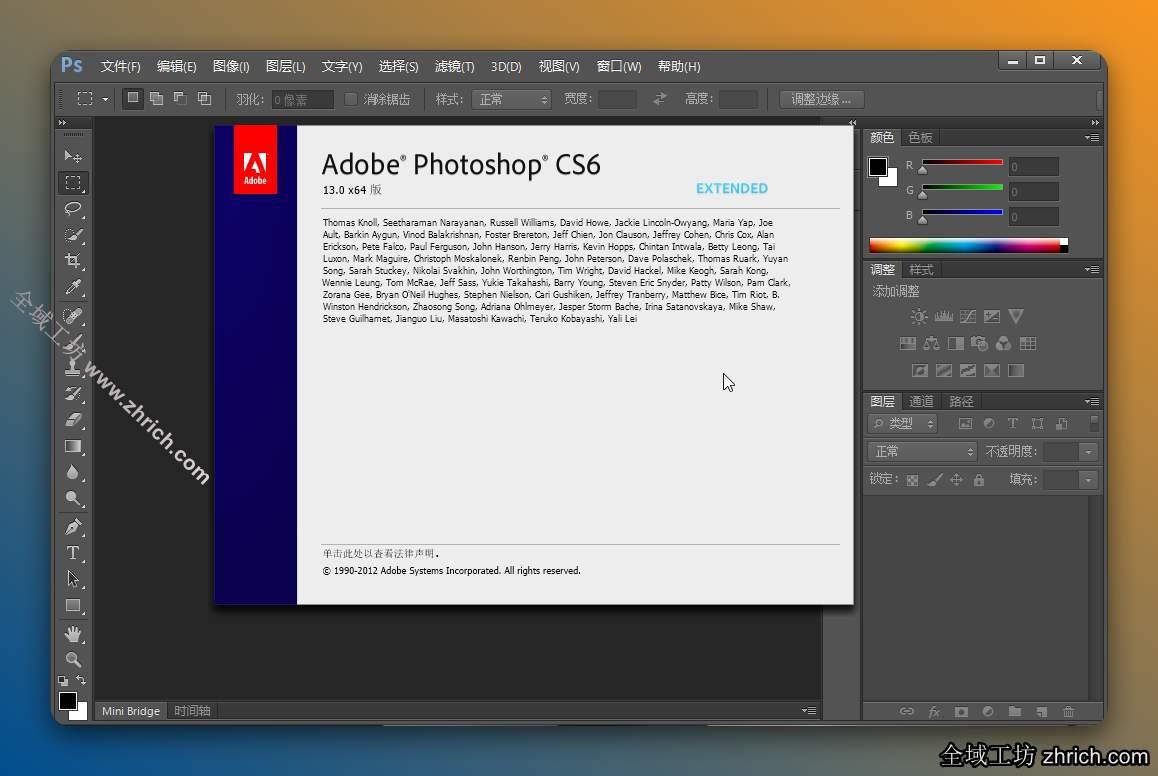
Task: Click the new group folder icon
Action: pos(1015,712)
